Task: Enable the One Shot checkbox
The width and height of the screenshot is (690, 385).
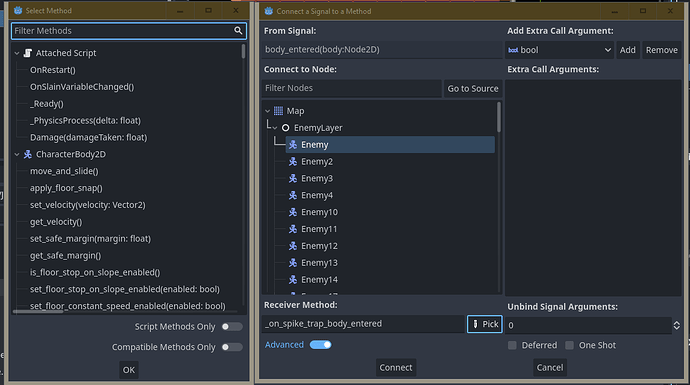Action: (x=569, y=345)
